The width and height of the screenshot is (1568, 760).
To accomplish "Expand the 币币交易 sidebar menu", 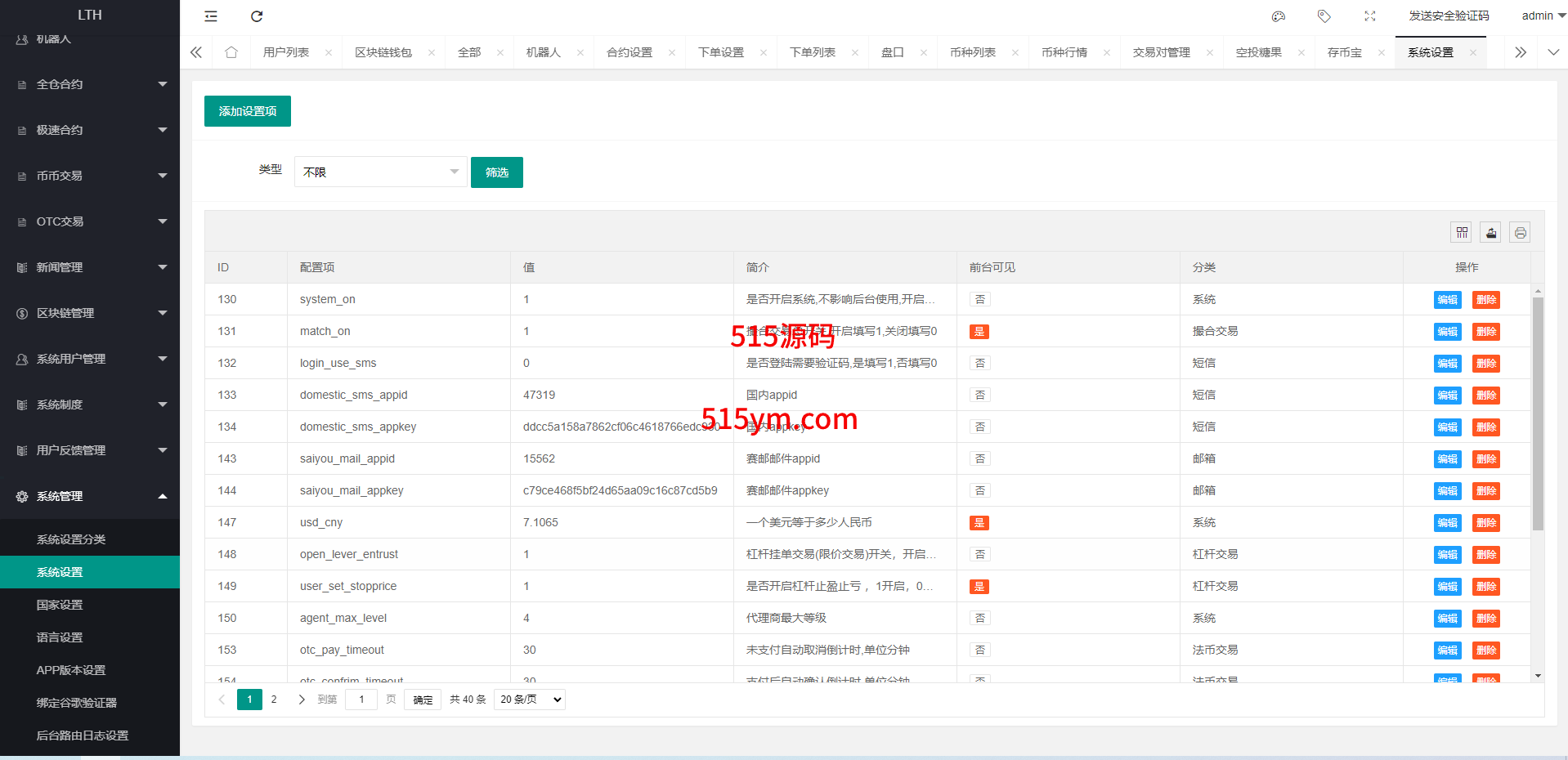I will [x=90, y=176].
